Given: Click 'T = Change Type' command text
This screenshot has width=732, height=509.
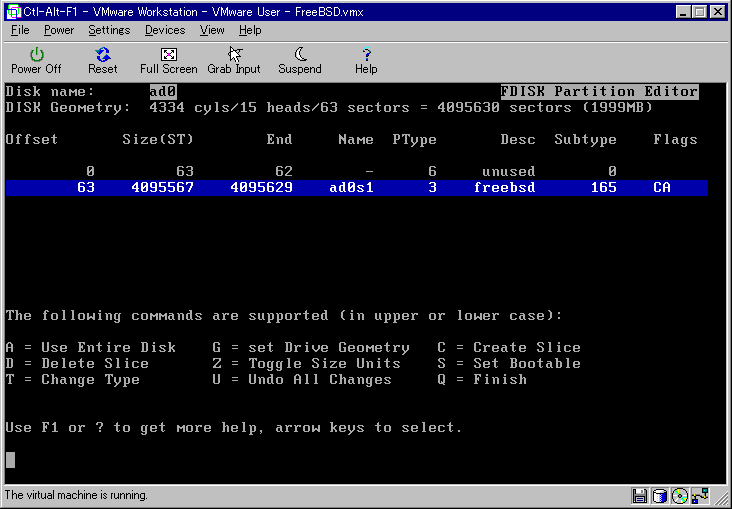Looking at the screenshot, I should pyautogui.click(x=73, y=380).
